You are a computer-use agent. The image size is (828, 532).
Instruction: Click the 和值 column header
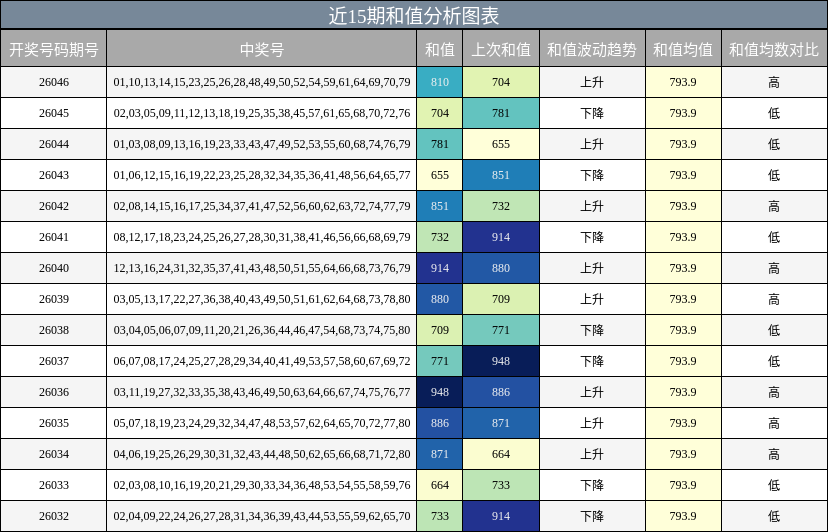coord(439,49)
